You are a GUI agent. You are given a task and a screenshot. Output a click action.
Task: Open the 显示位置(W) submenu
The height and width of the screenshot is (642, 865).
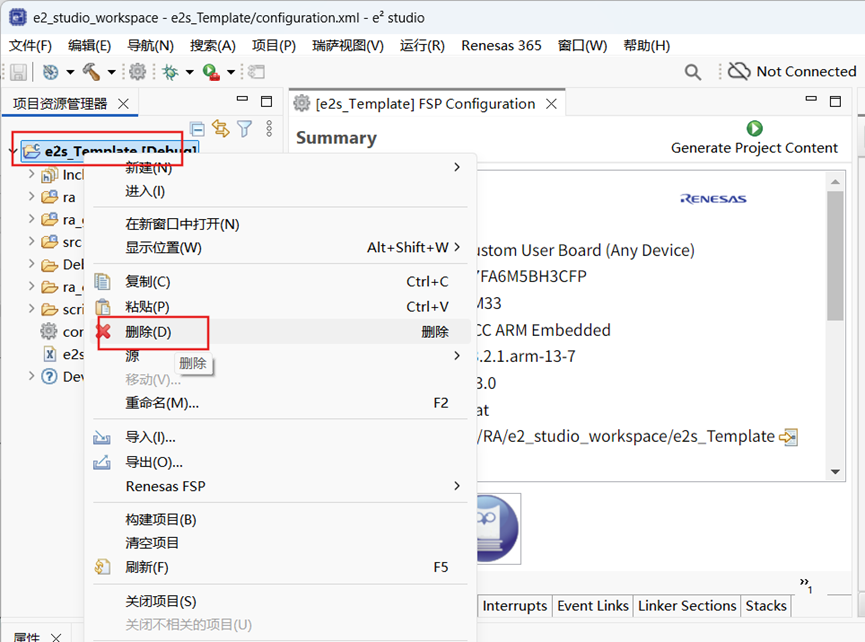pos(279,247)
